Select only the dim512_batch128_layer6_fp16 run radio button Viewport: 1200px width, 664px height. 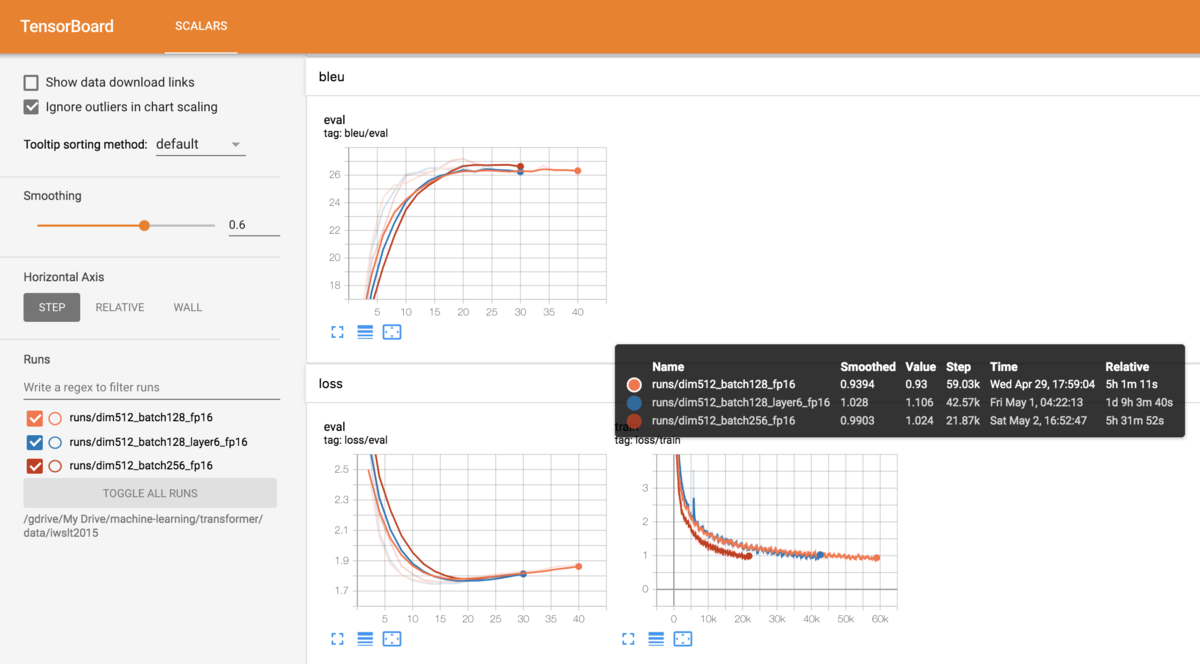click(x=56, y=442)
